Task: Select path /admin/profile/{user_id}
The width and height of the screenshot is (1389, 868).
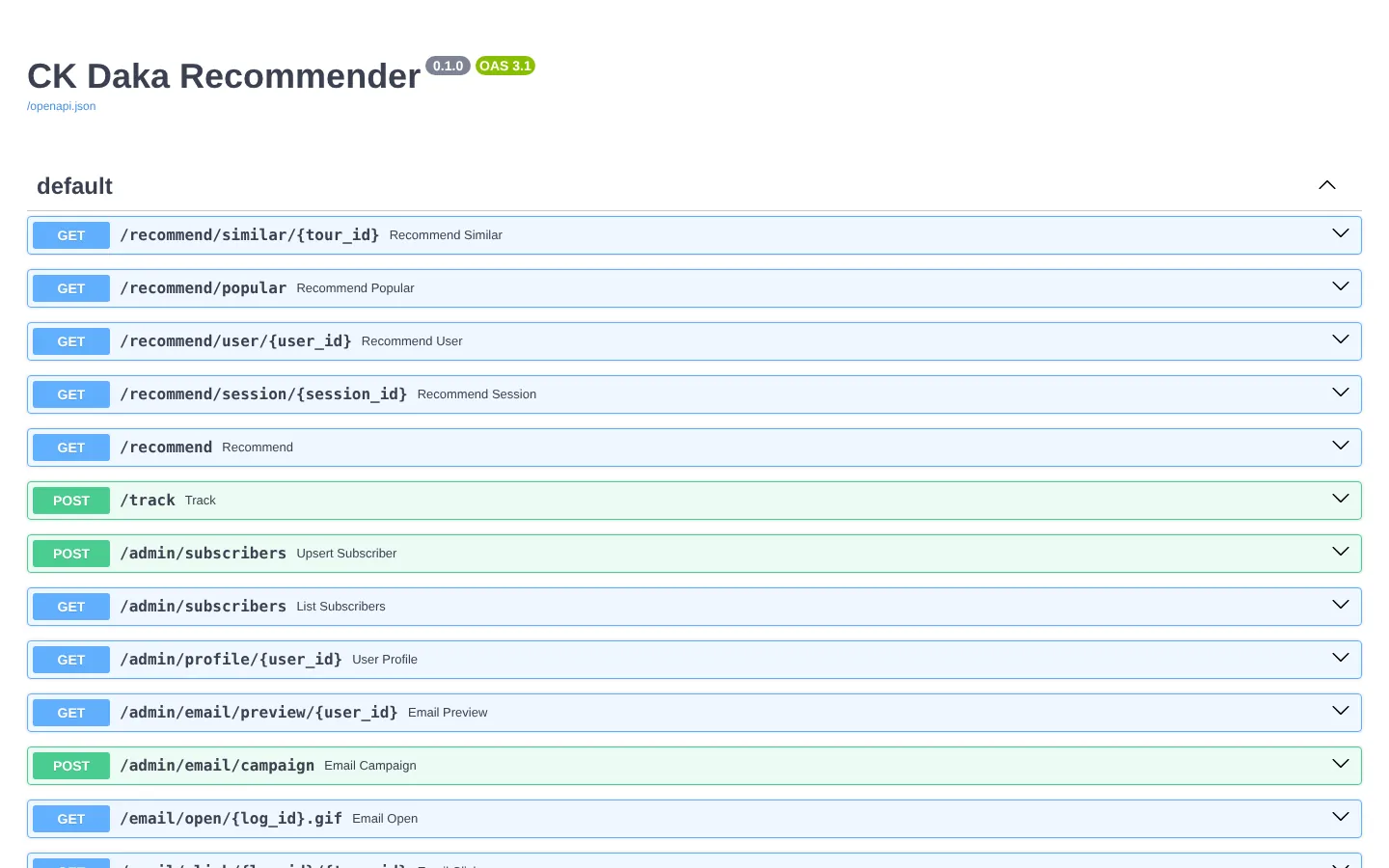Action: click(x=231, y=660)
